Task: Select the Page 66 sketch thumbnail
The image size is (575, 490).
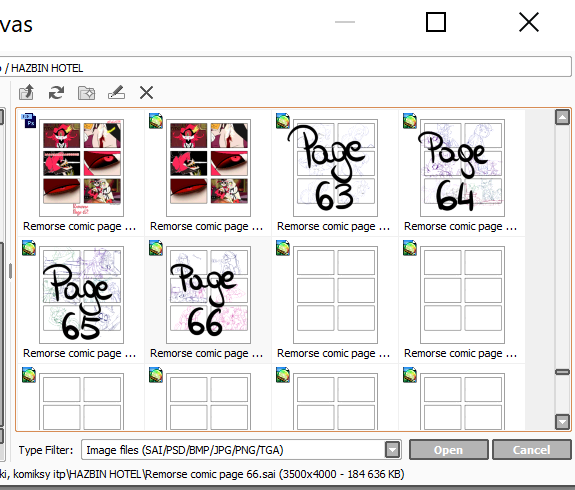Action: point(208,295)
